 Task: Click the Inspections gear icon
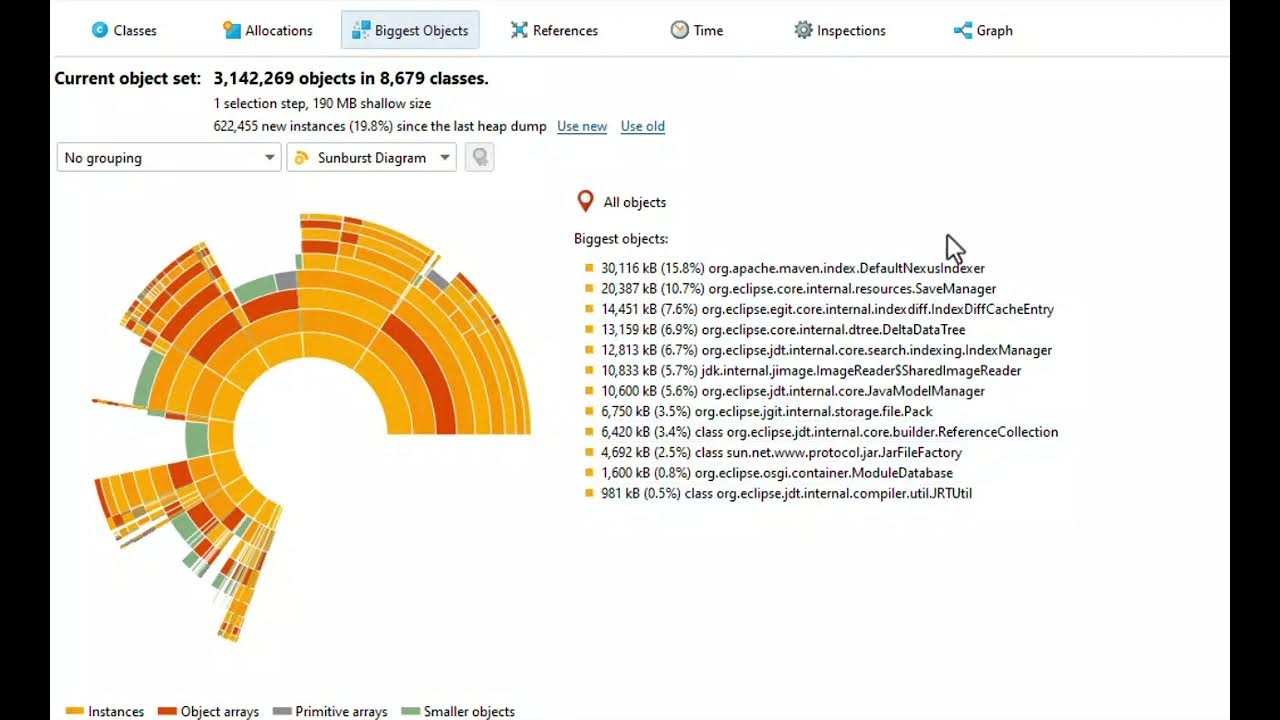803,30
